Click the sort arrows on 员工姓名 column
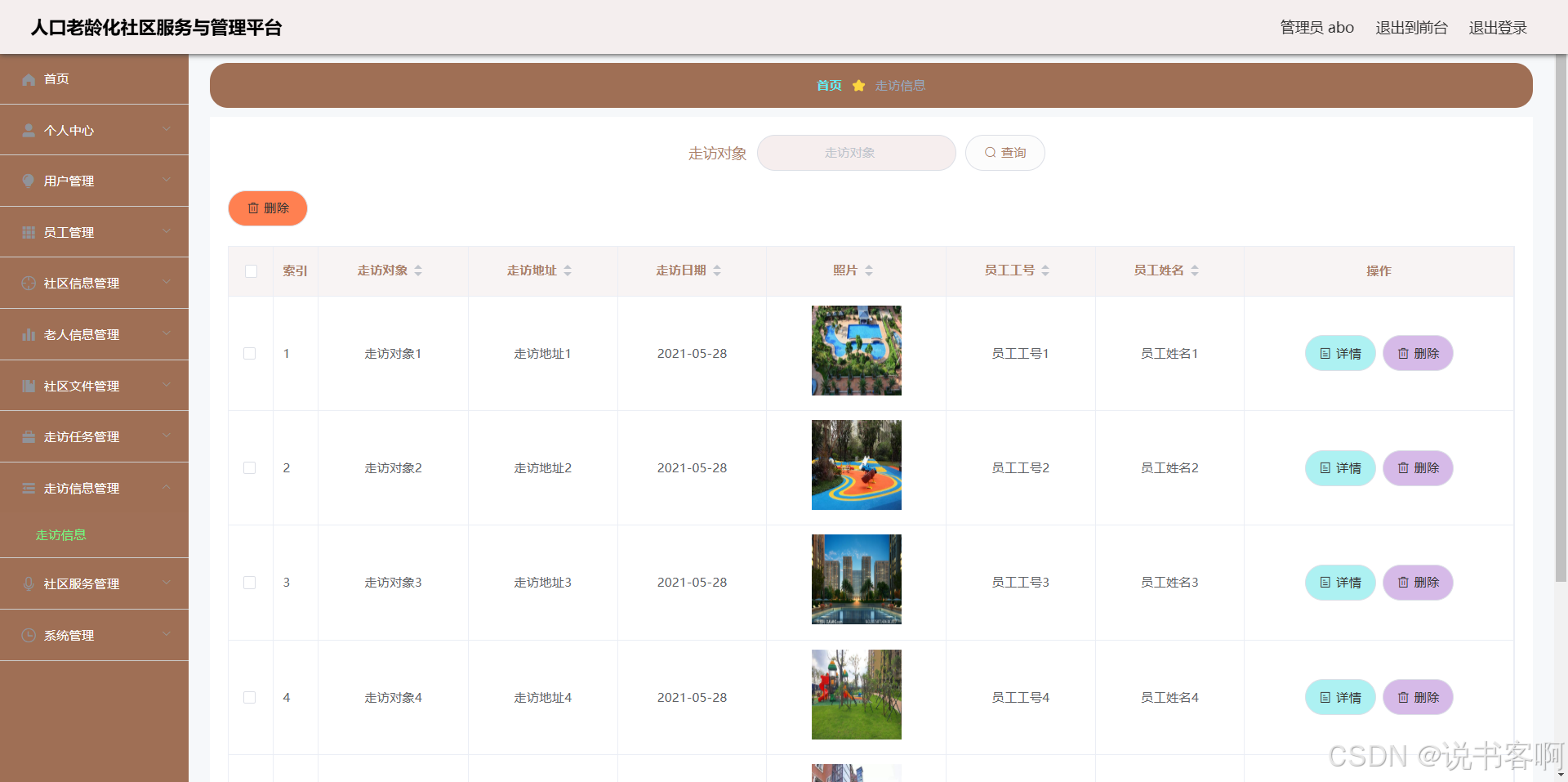1568x782 pixels. coord(1195,270)
